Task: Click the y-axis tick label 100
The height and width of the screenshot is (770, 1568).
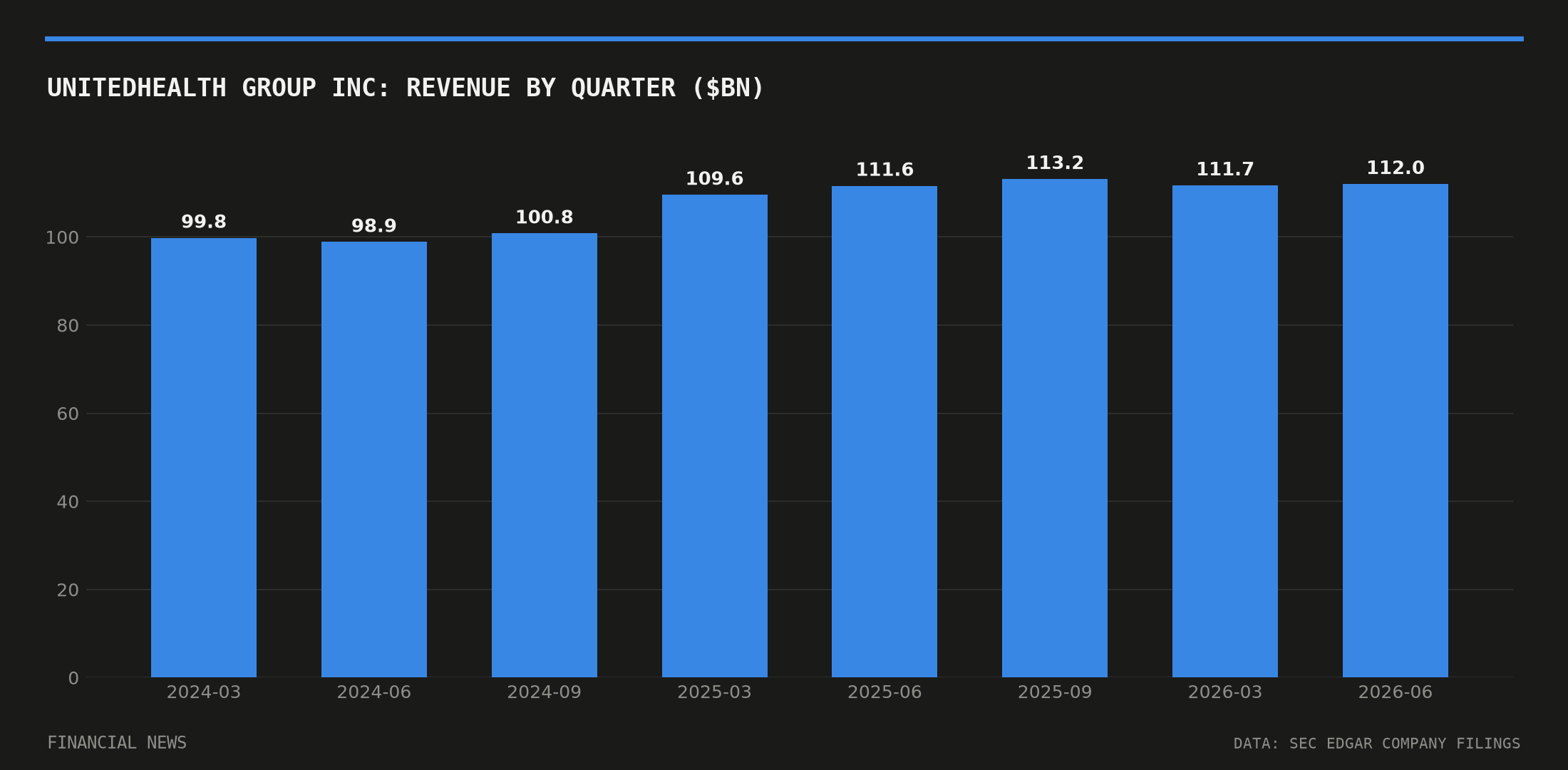Action: [62, 237]
